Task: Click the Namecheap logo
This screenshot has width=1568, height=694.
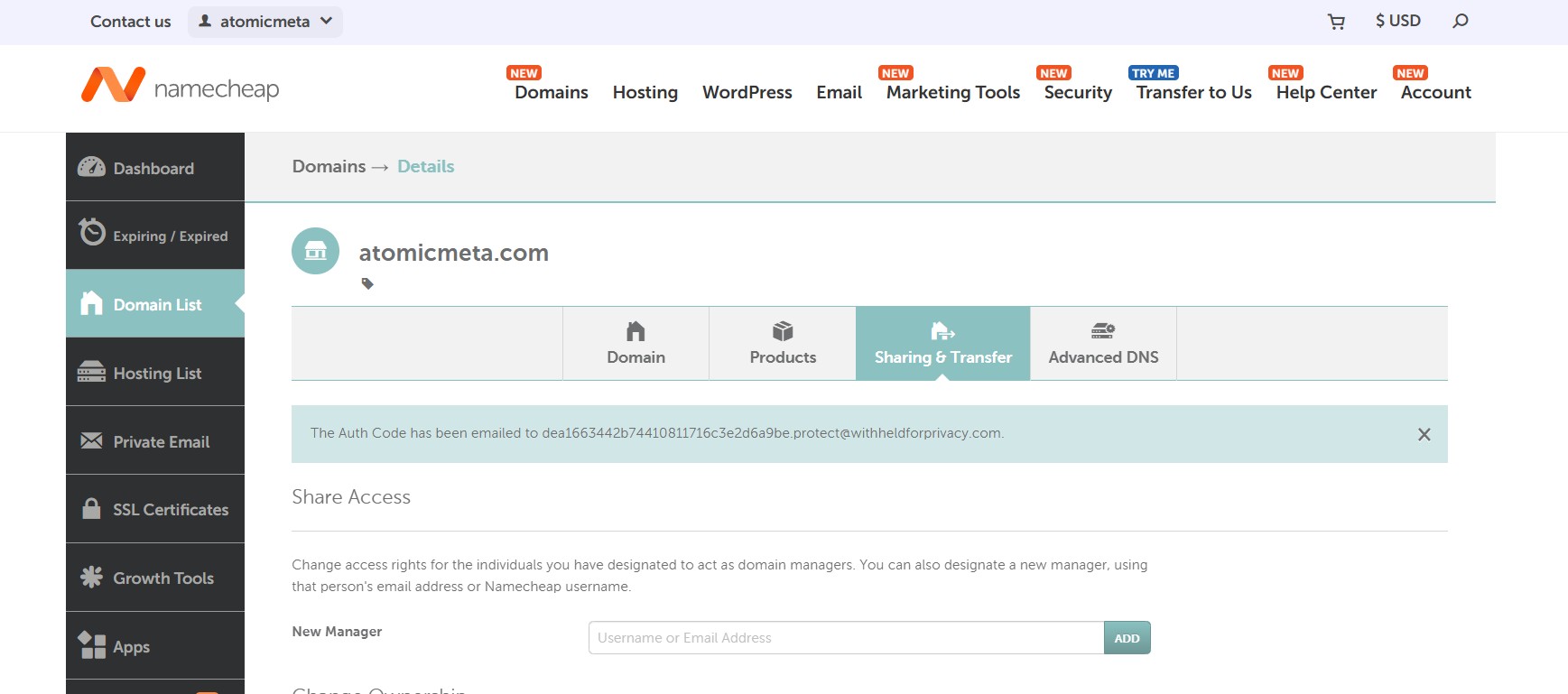Action: point(181,87)
